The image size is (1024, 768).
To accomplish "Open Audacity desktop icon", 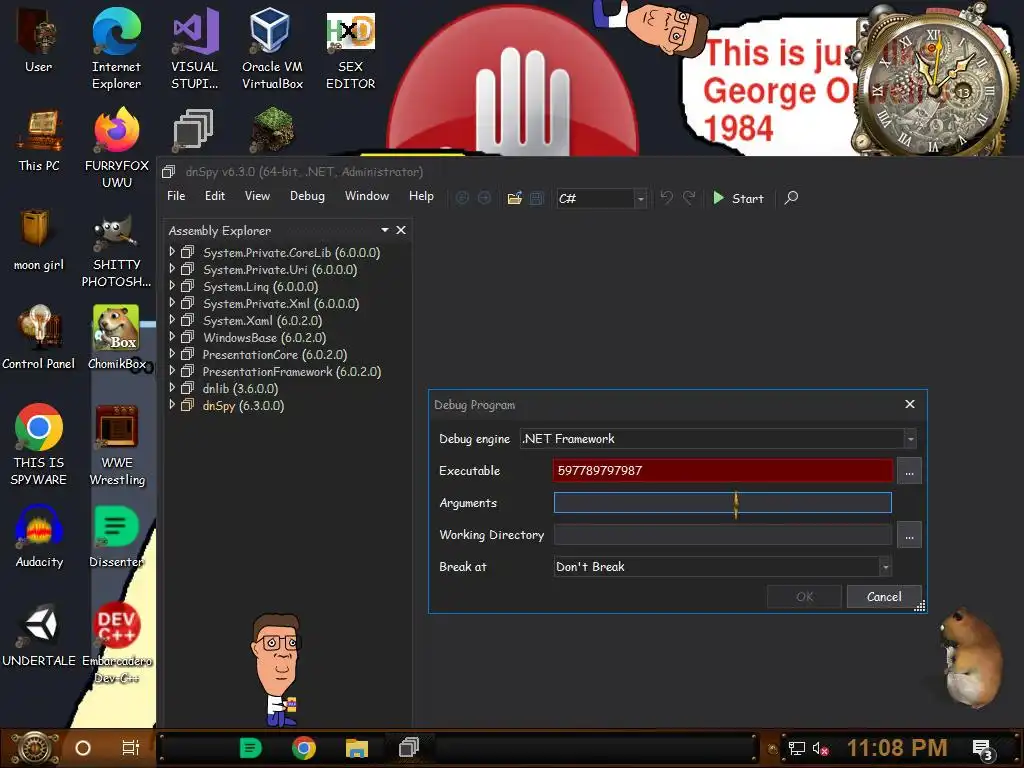I will click(39, 536).
